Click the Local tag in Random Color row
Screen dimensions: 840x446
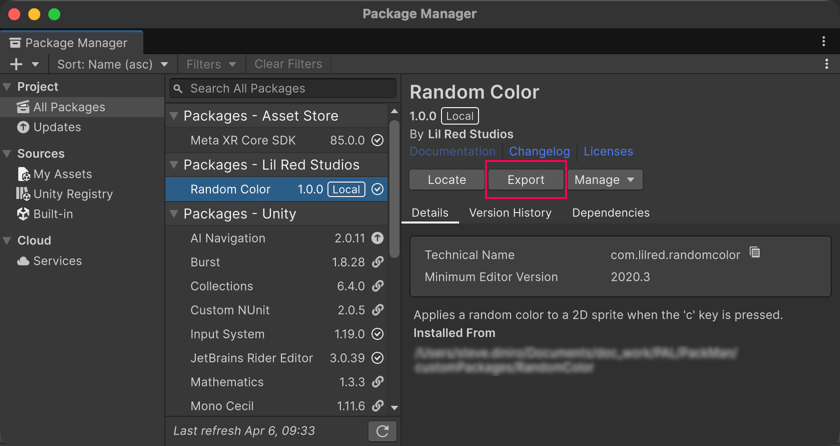click(x=346, y=189)
